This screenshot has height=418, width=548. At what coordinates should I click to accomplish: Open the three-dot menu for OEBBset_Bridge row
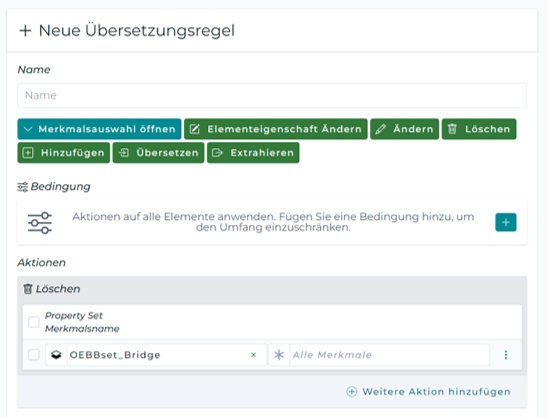(x=506, y=355)
